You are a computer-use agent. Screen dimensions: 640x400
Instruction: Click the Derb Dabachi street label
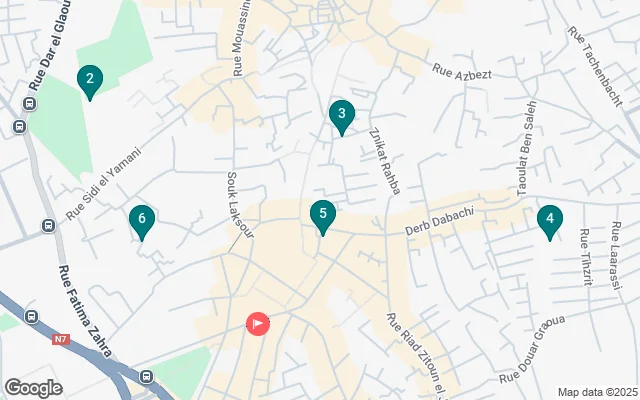(440, 221)
